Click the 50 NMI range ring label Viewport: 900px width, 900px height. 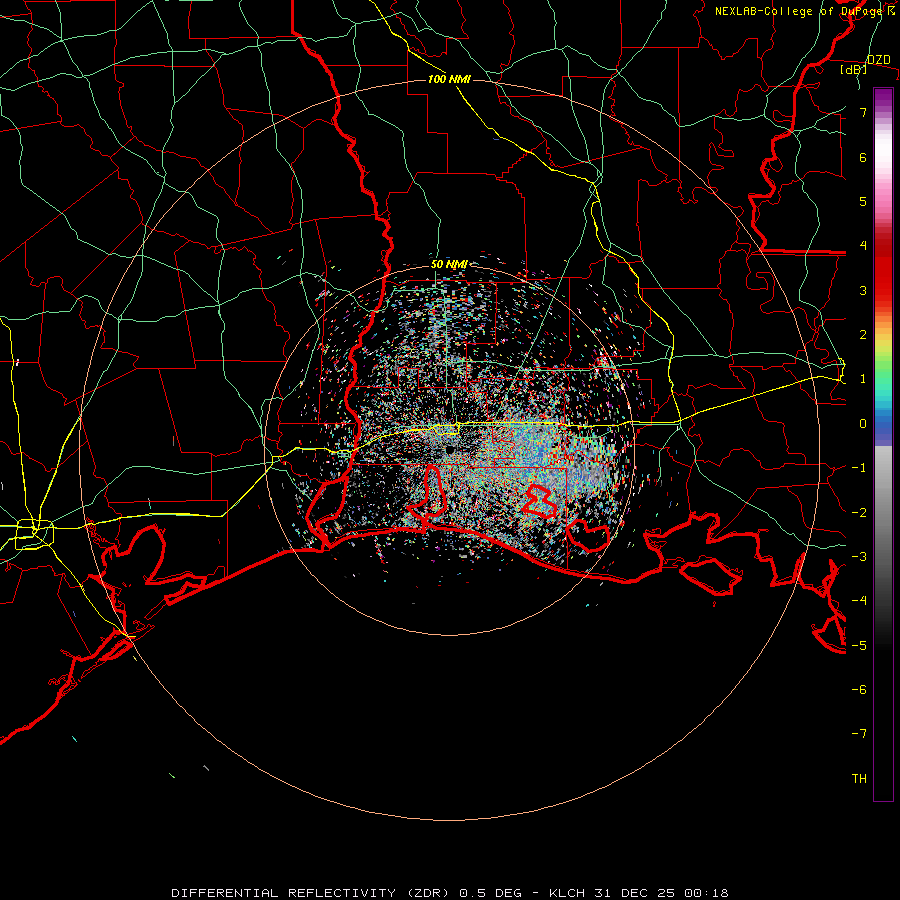449,265
